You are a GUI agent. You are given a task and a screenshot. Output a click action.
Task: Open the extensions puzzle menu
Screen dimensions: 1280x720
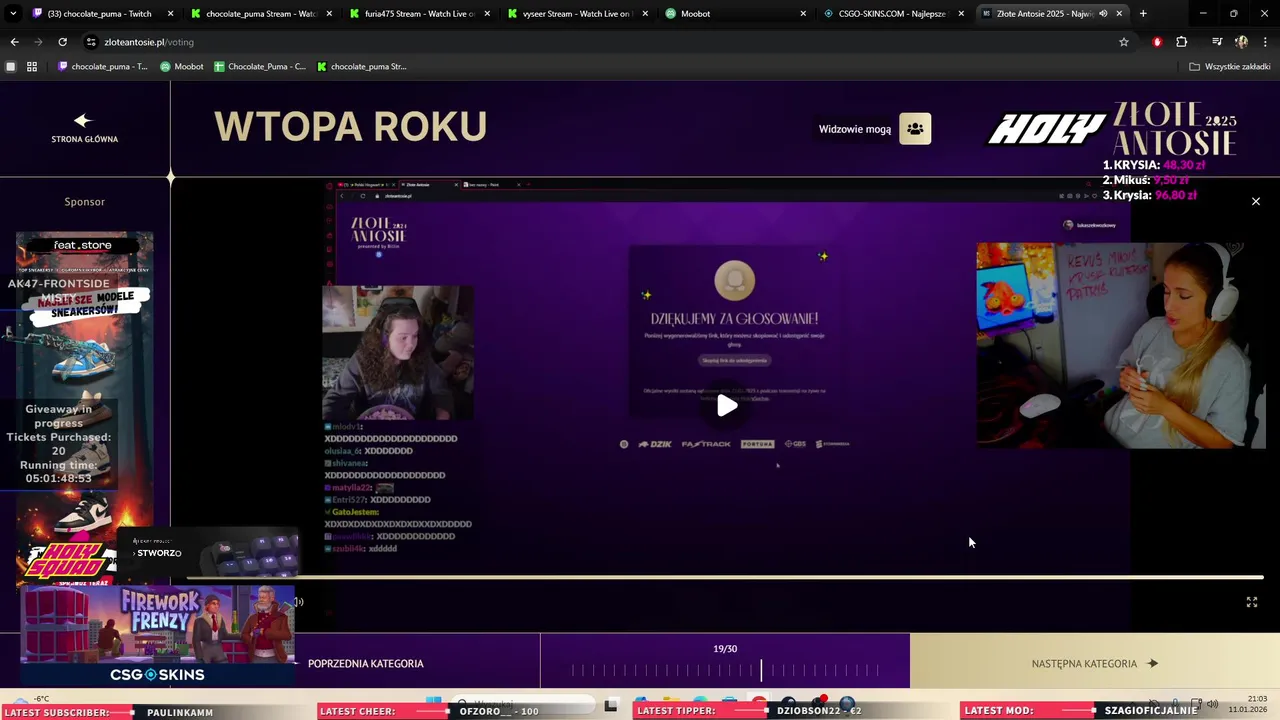(x=1181, y=42)
